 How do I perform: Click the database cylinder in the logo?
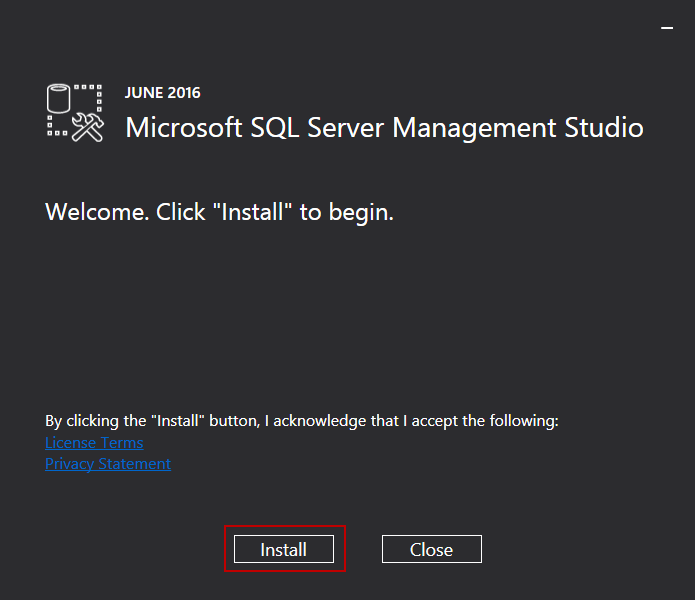click(x=60, y=100)
